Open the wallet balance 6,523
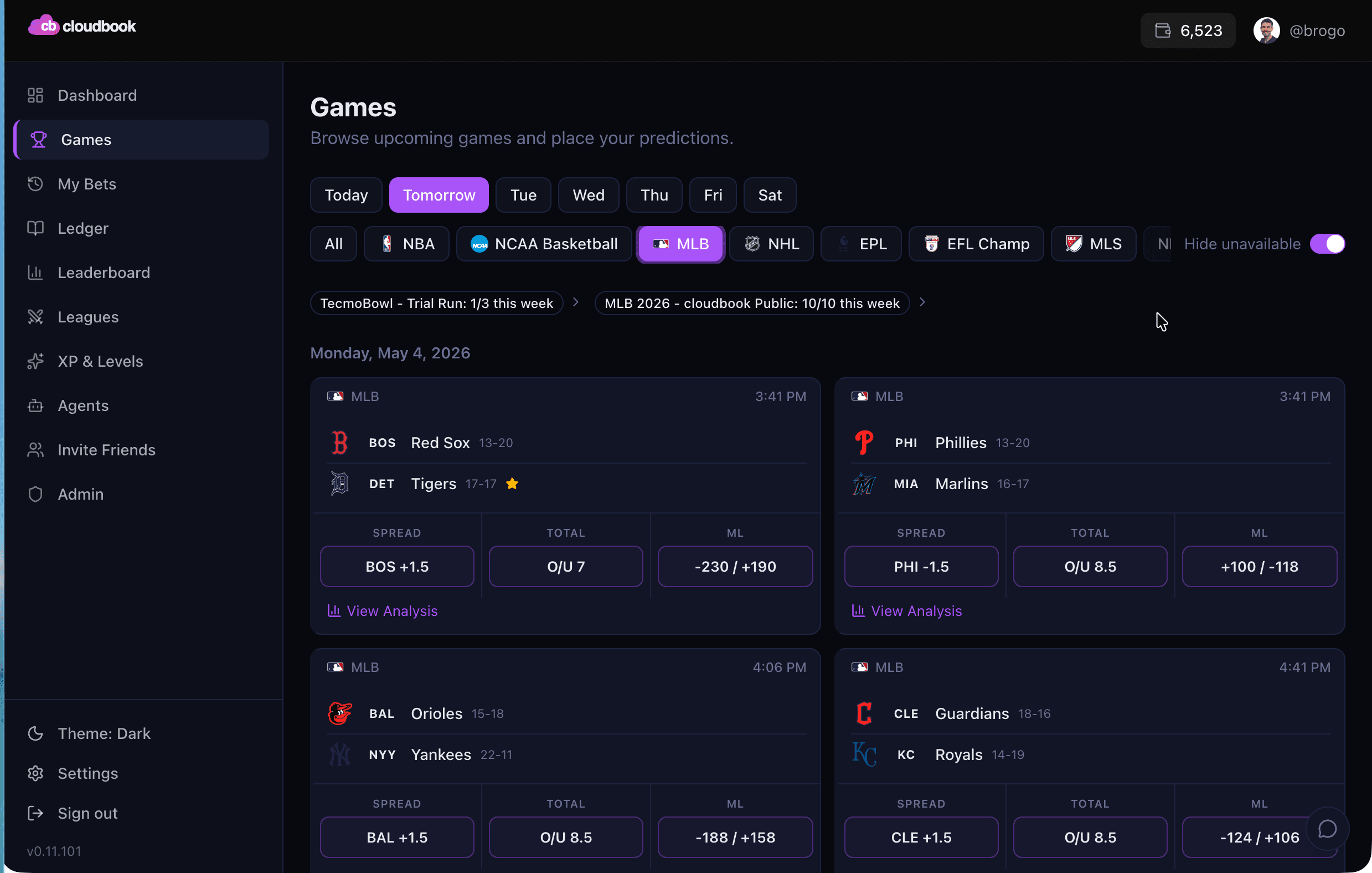The height and width of the screenshot is (873, 1372). 1188,30
